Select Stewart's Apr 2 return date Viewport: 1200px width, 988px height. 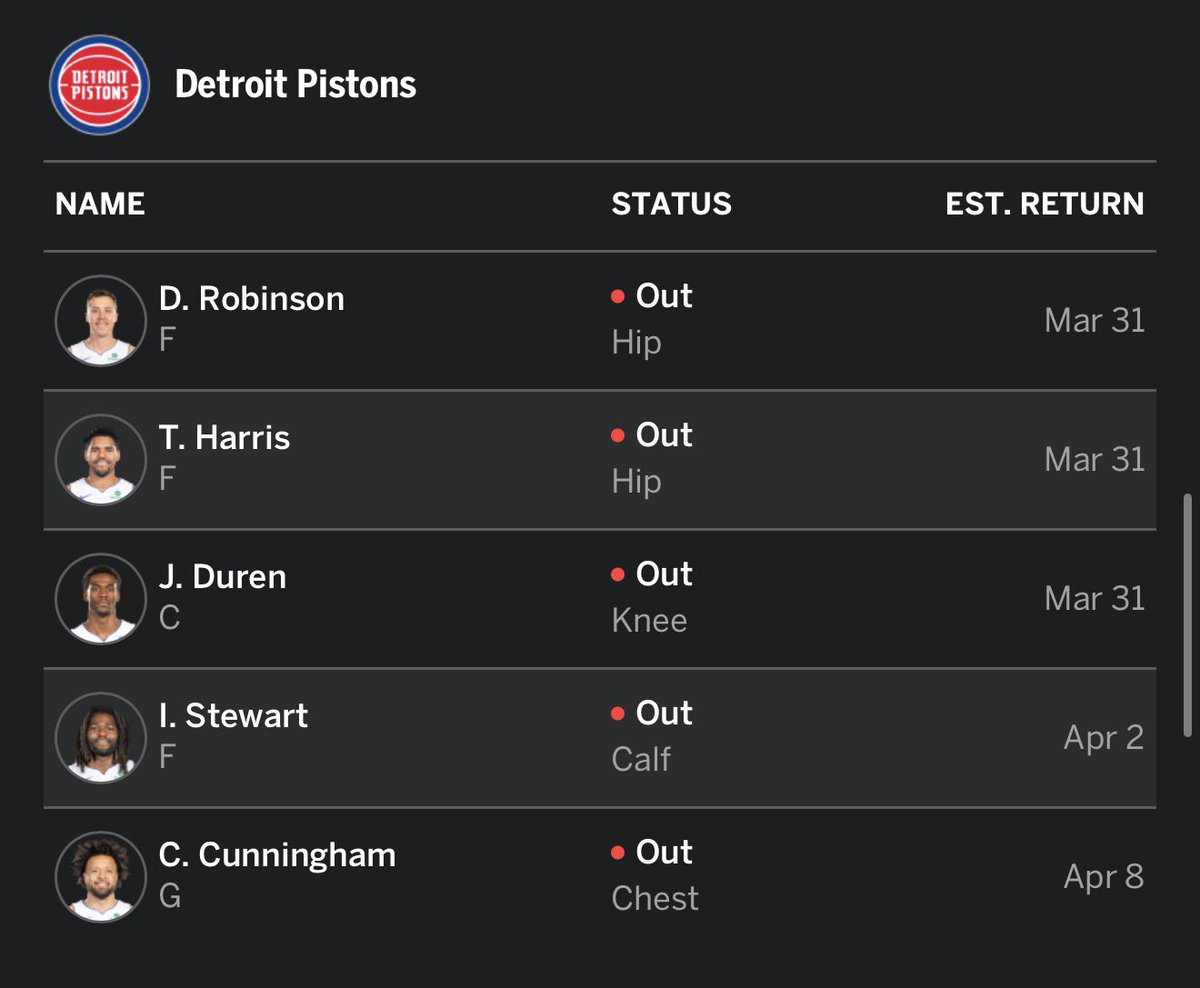pyautogui.click(x=1104, y=737)
